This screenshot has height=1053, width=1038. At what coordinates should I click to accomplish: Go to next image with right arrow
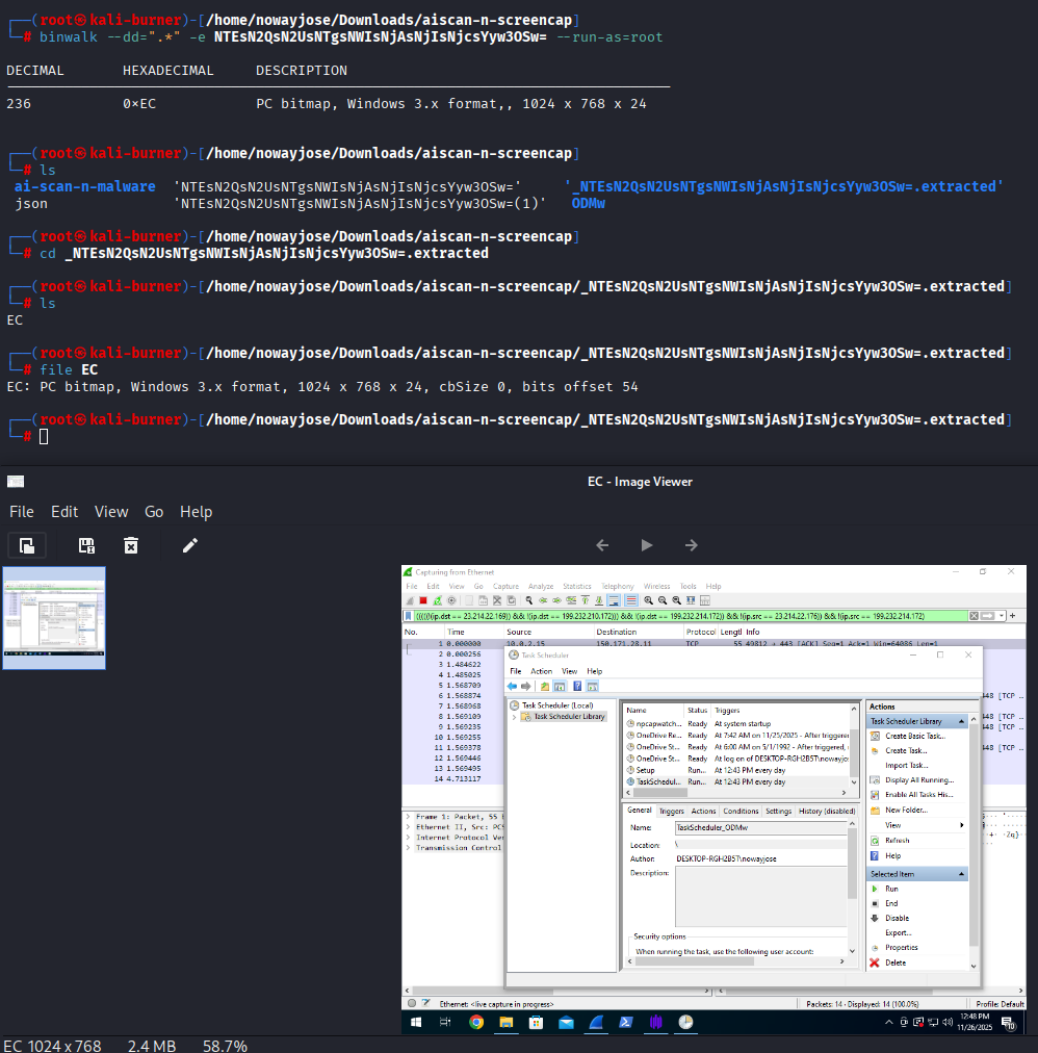point(691,545)
